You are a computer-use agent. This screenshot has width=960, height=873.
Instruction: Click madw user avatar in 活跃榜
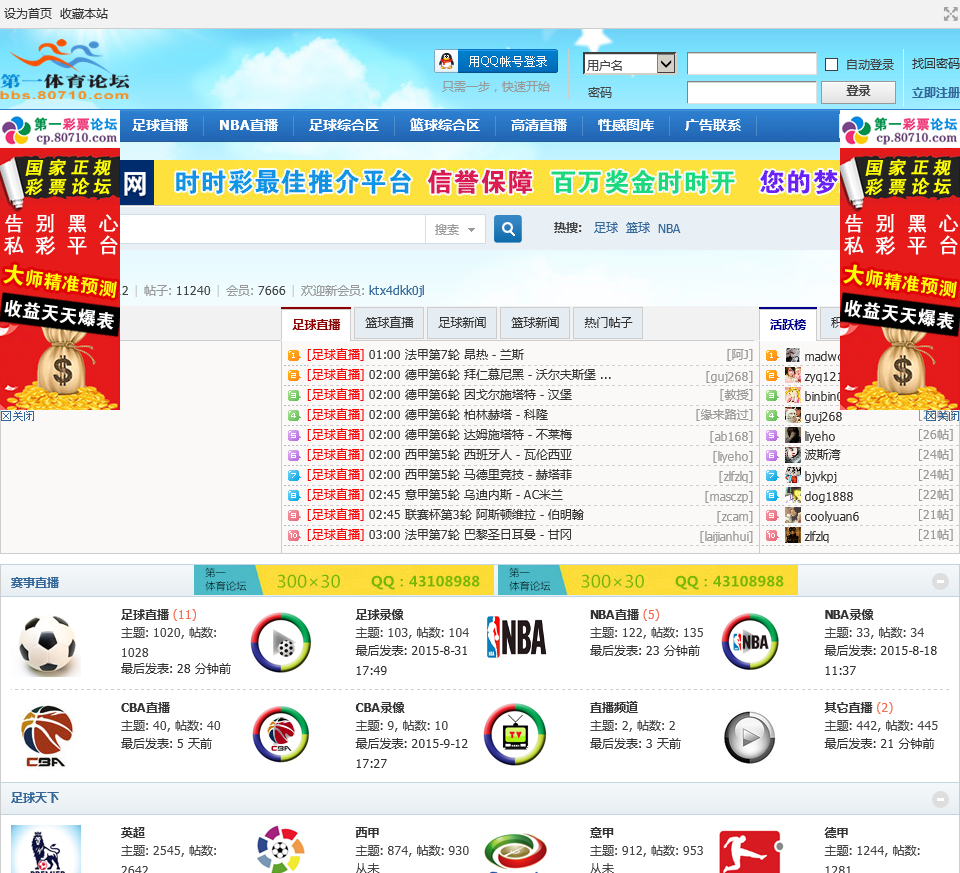793,356
